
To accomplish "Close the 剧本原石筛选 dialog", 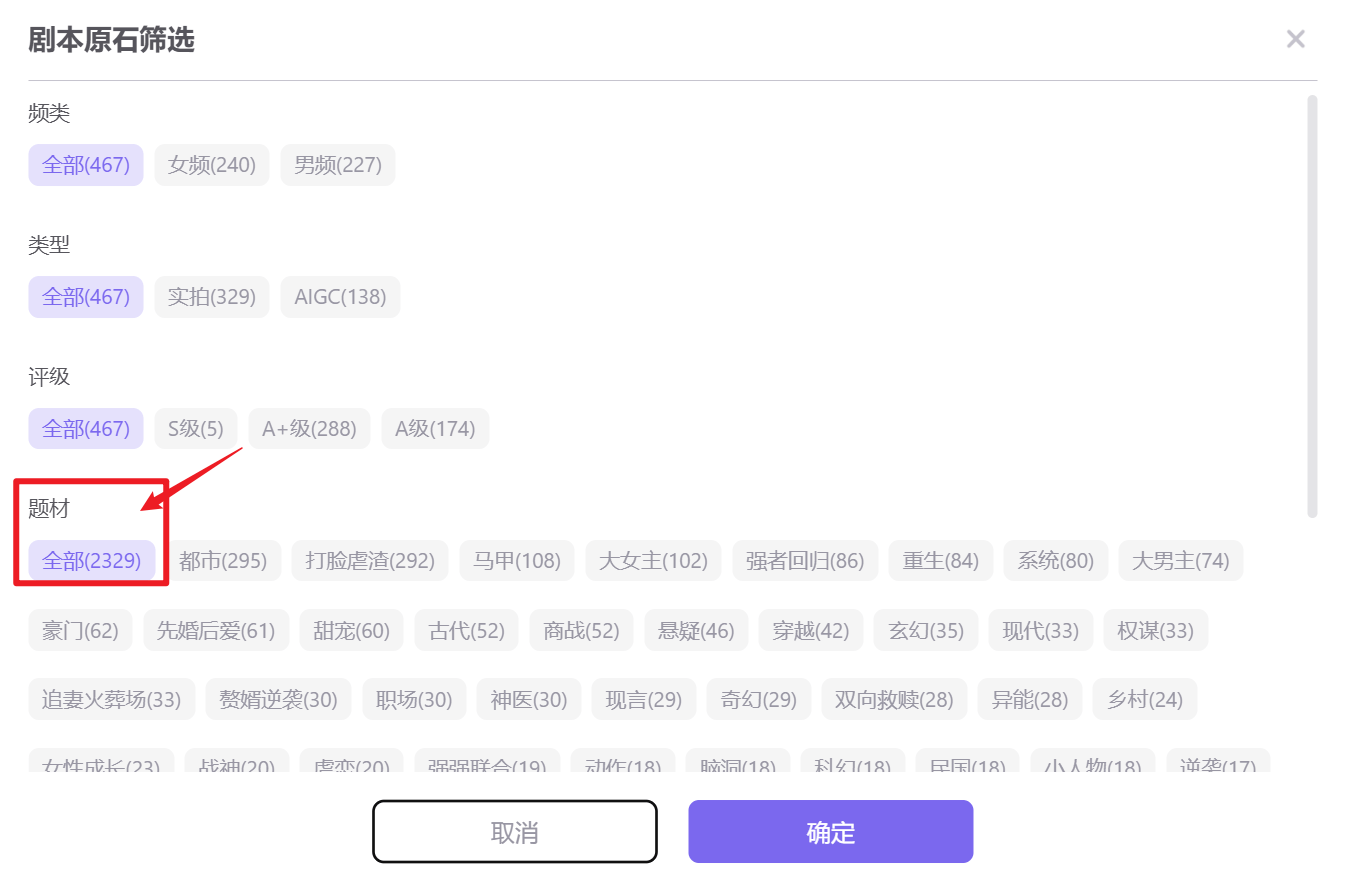I will (x=1295, y=39).
